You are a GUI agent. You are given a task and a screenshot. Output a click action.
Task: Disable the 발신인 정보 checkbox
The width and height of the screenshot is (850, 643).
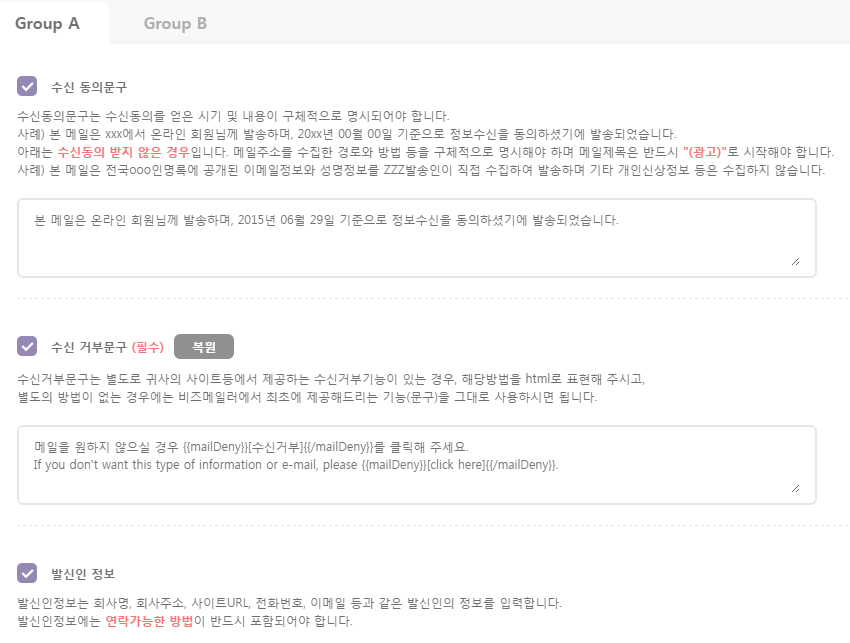[27, 573]
